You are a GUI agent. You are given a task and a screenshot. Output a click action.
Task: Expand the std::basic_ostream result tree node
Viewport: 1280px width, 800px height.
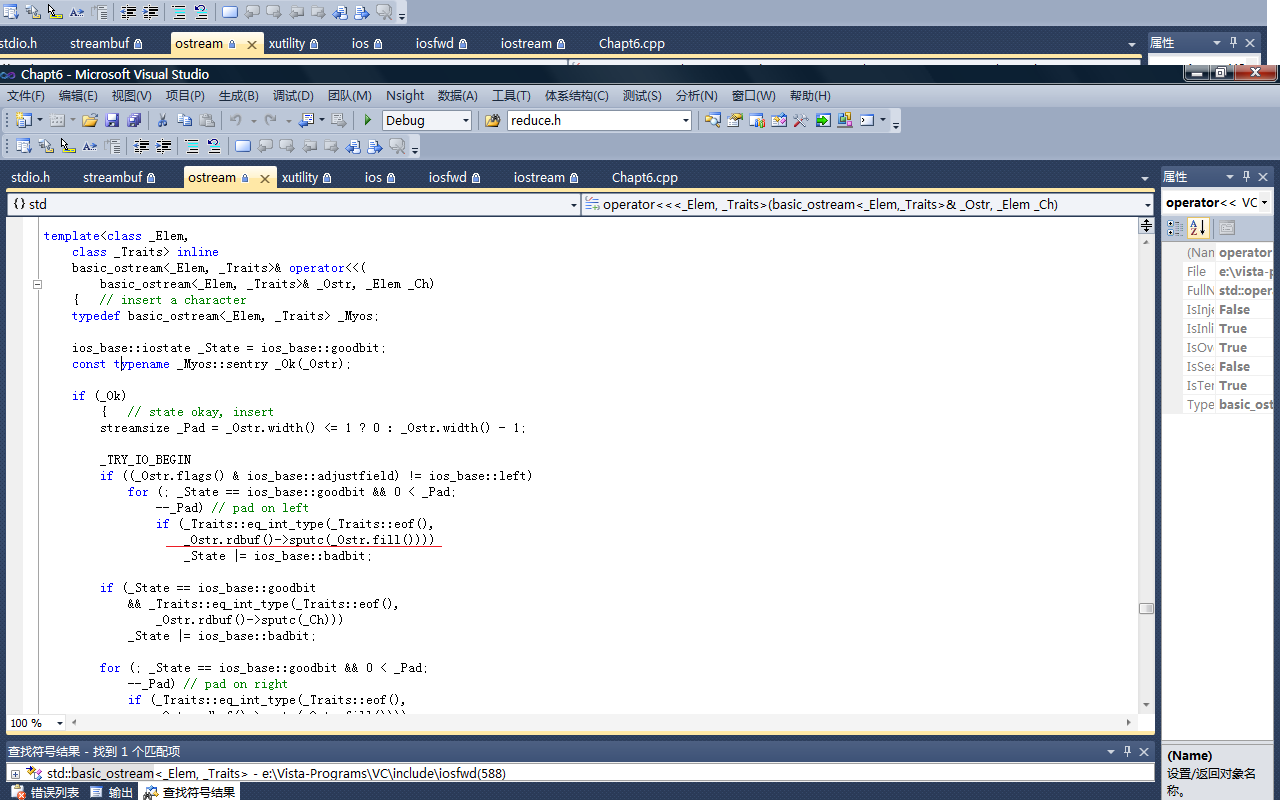point(15,773)
